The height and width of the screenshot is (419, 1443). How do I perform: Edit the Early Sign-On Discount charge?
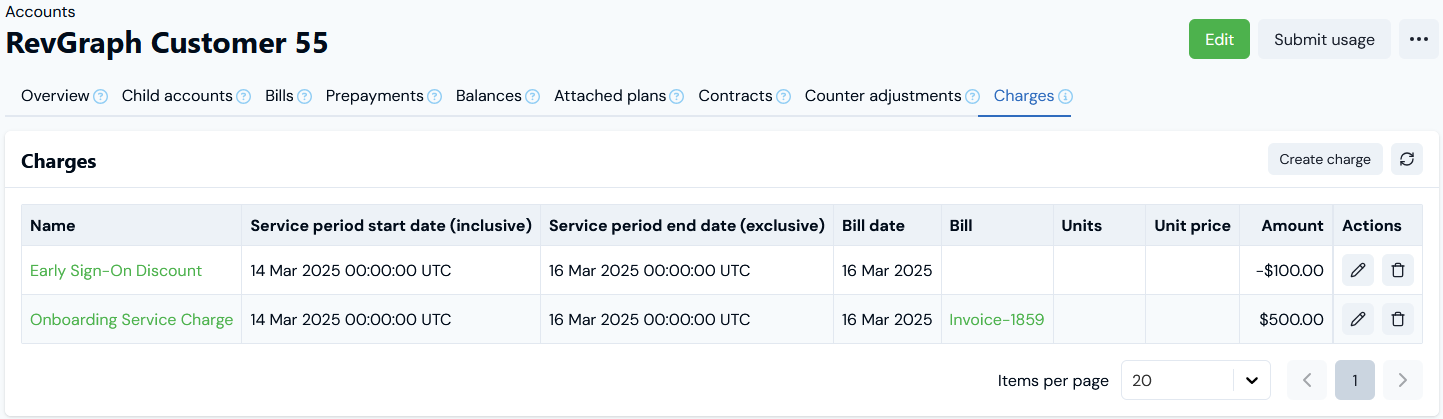pyautogui.click(x=1357, y=270)
